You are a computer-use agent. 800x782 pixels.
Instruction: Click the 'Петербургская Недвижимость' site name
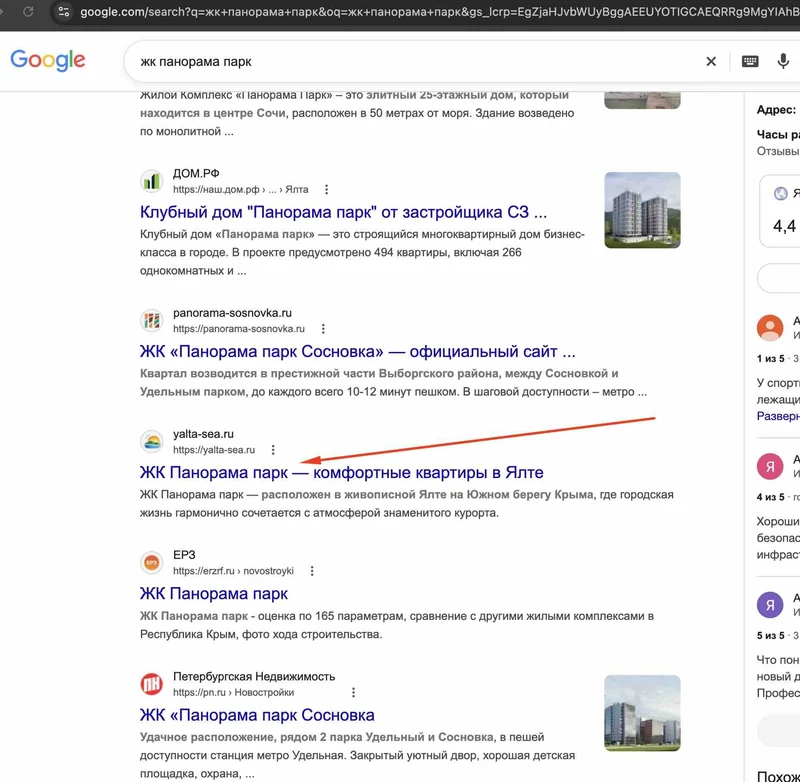click(x=254, y=676)
